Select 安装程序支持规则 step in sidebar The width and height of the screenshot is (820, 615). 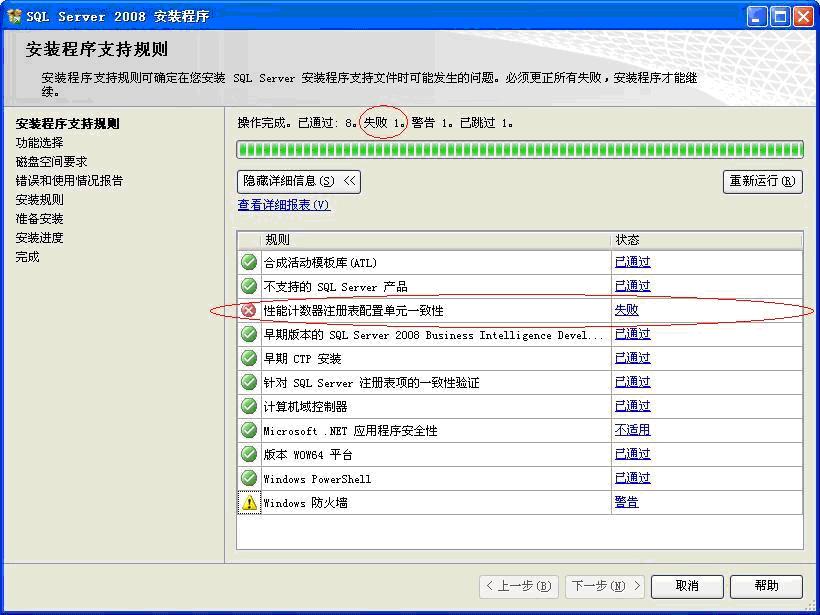point(67,124)
